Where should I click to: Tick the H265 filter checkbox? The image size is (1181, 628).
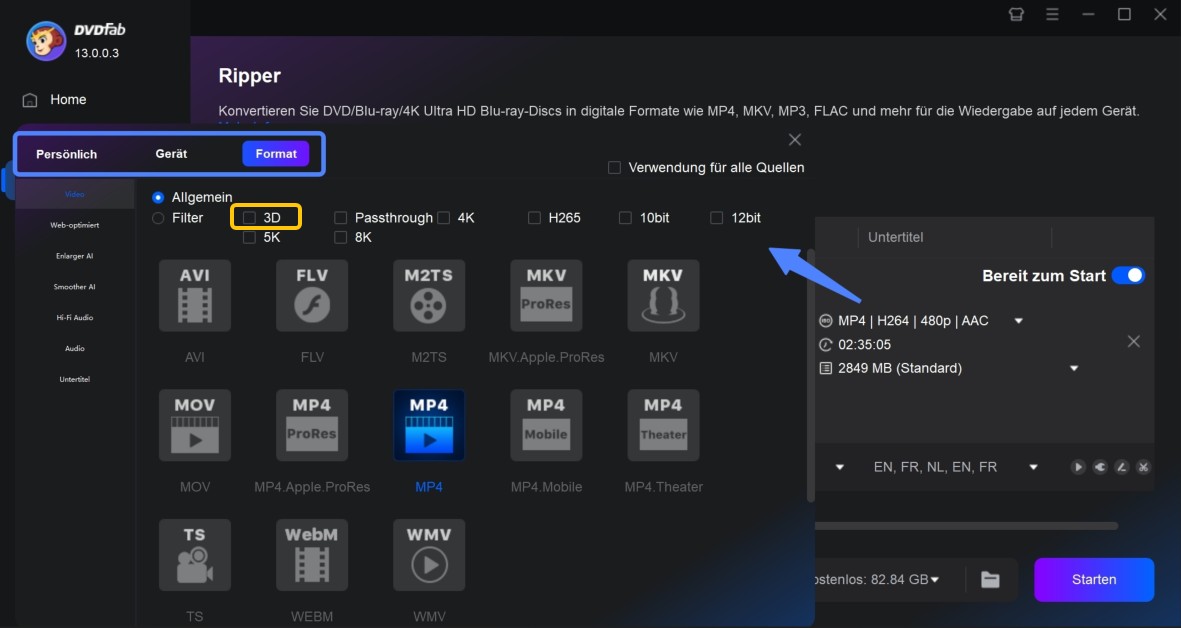[534, 218]
